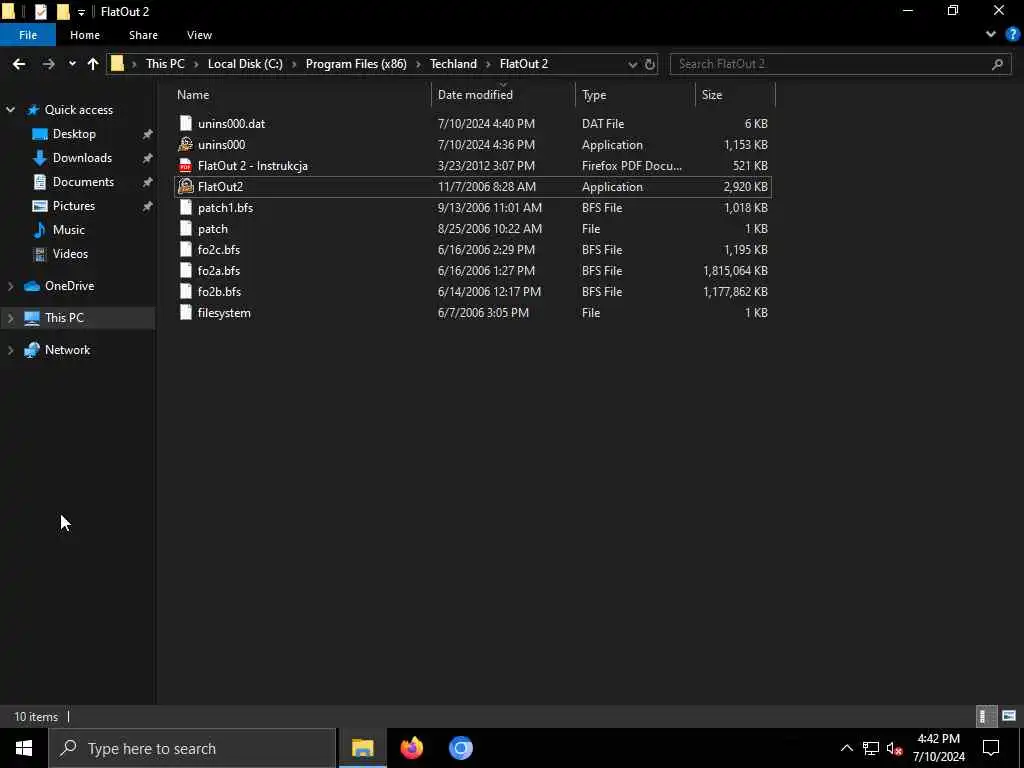Open Documents in Quick access
1024x768 pixels.
point(83,182)
